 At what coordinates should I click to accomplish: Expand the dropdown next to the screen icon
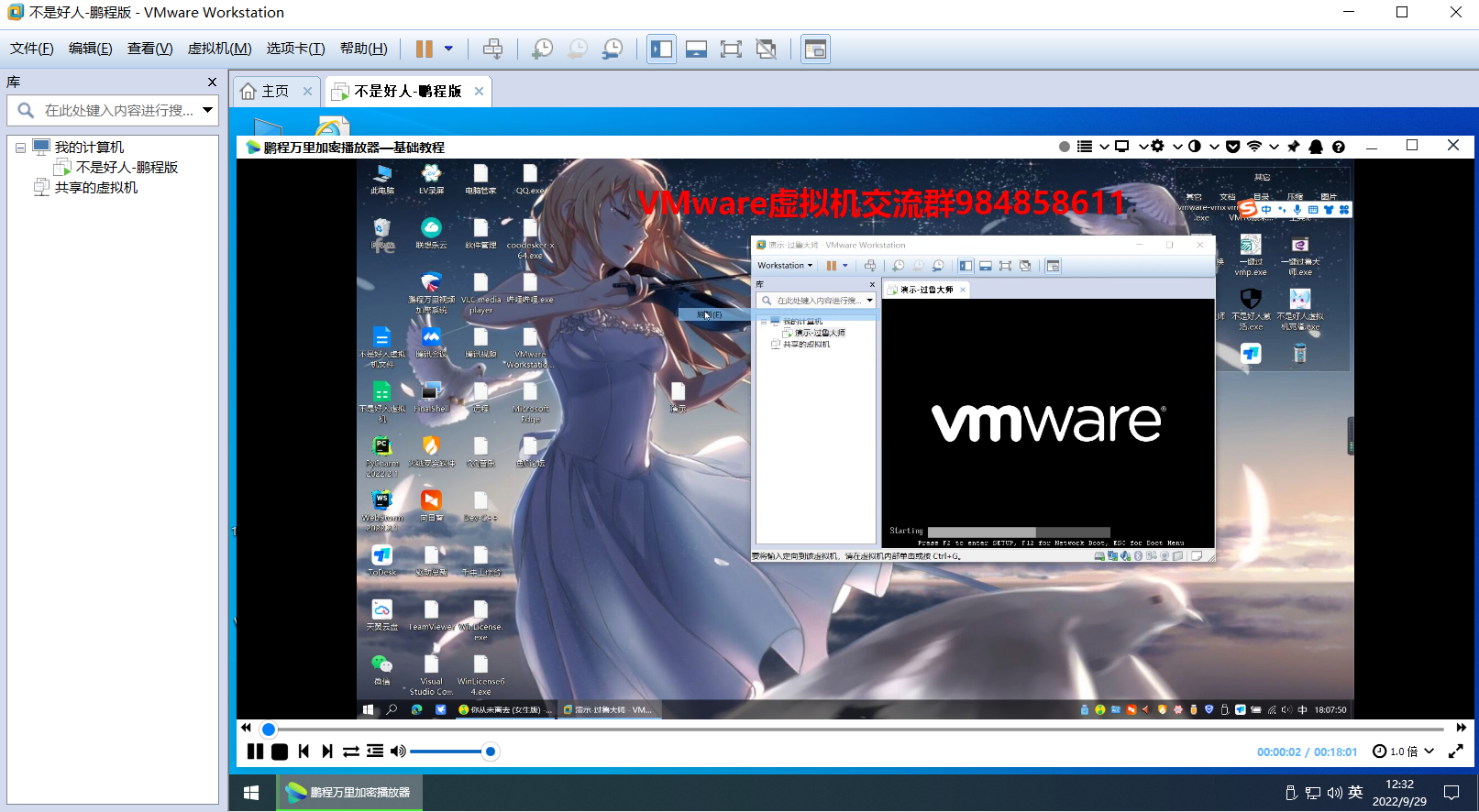pos(1143,147)
